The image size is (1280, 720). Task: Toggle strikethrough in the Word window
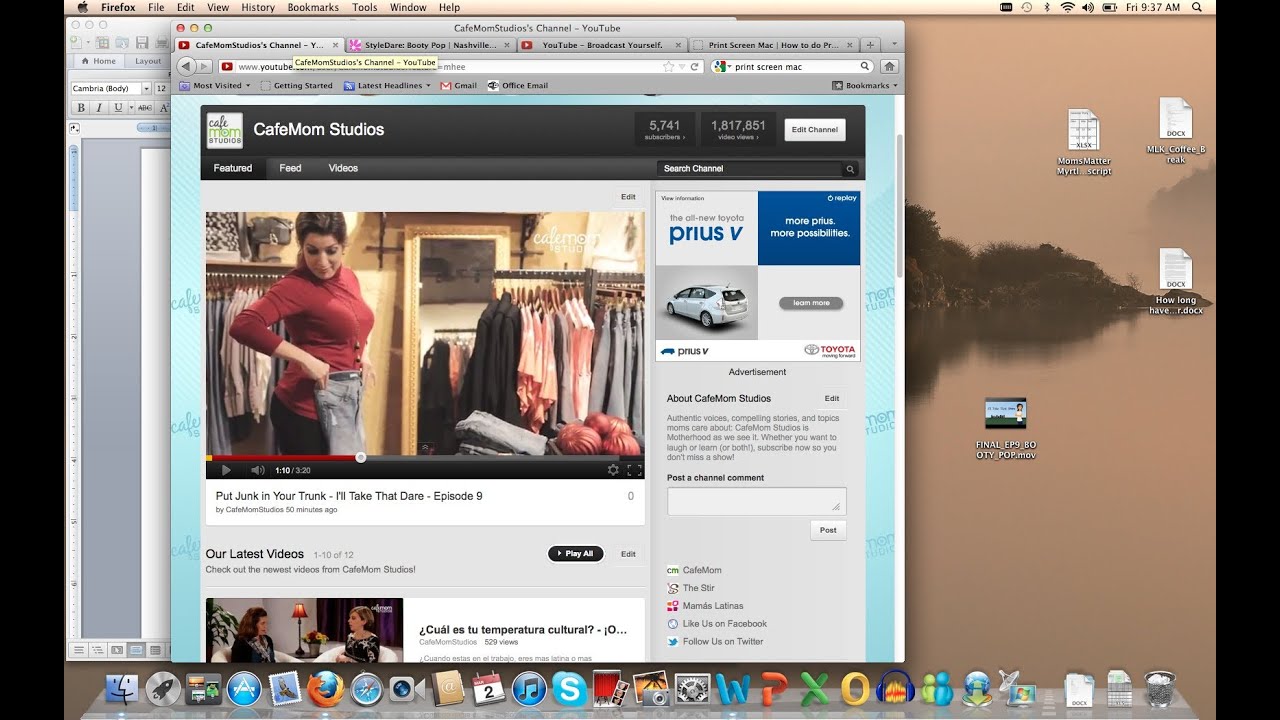[145, 108]
